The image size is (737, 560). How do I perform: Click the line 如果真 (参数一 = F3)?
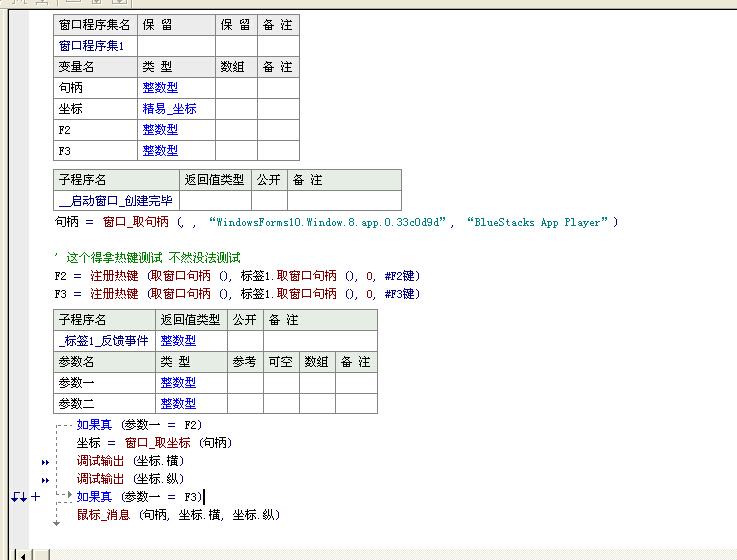coord(139,497)
